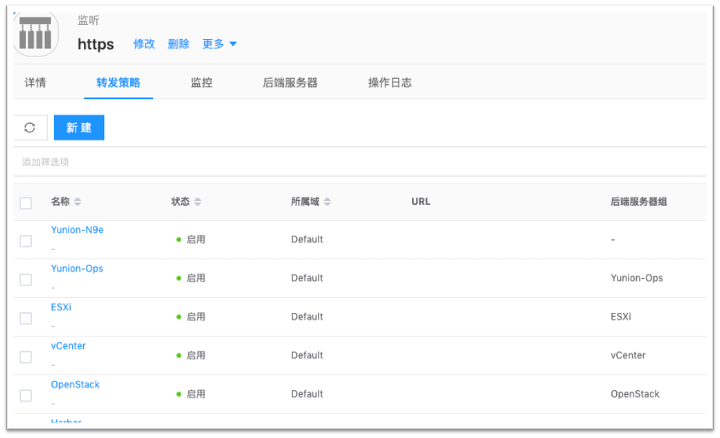The image size is (720, 438).
Task: Click the 删除 link
Action: [178, 44]
